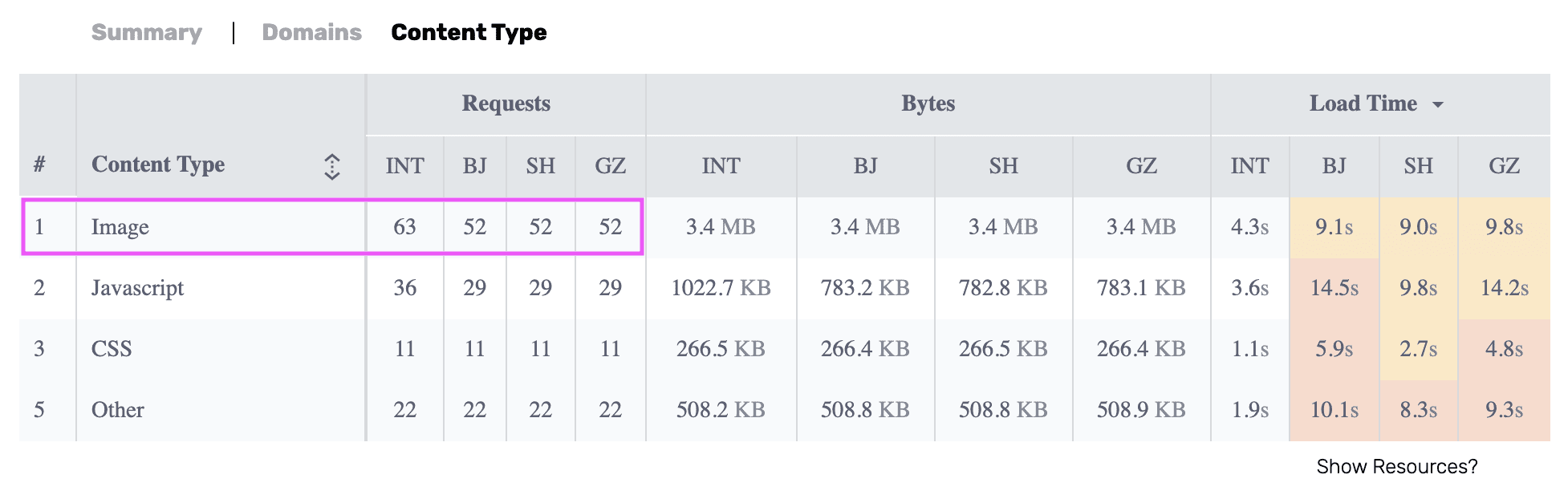Select the Other content type row
Screen dimensions: 1568x491
[x=785, y=410]
